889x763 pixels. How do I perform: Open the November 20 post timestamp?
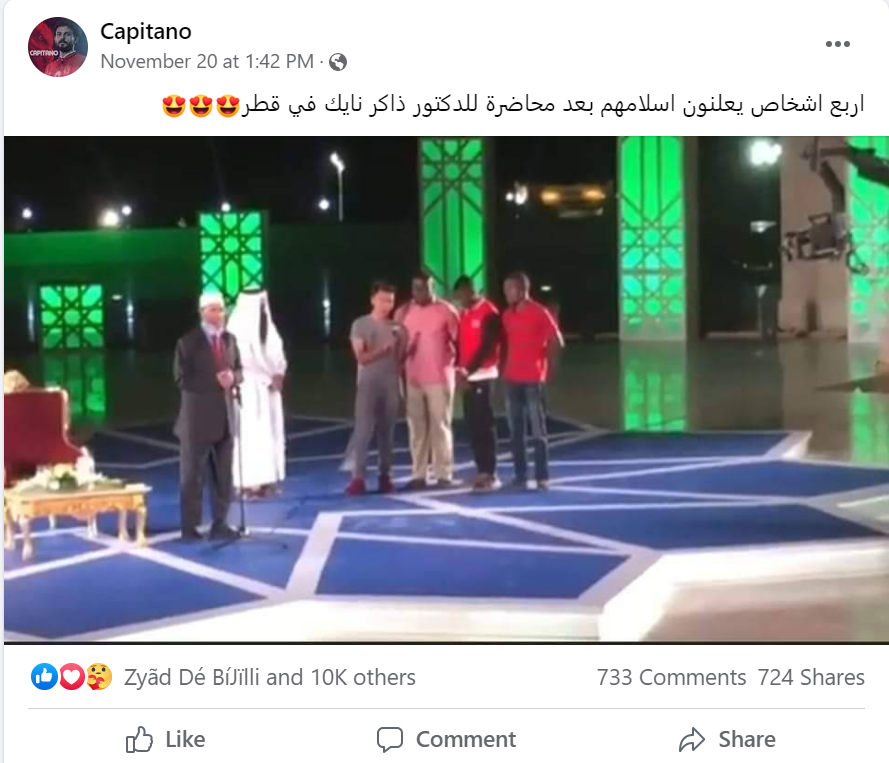(207, 61)
